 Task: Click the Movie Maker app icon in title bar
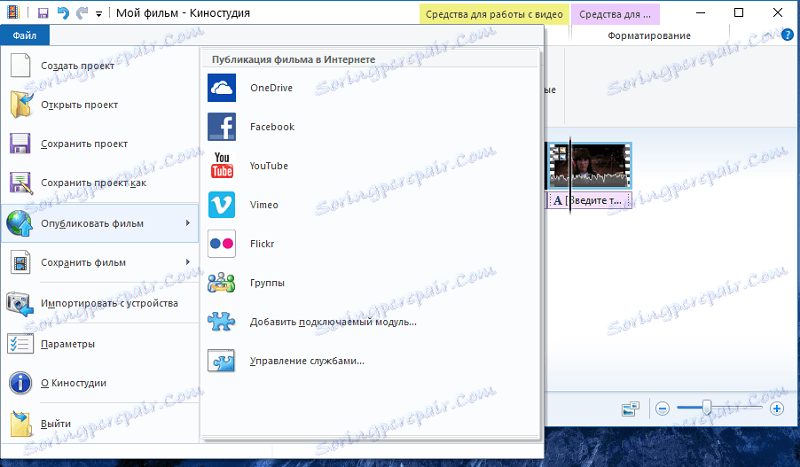[x=13, y=12]
